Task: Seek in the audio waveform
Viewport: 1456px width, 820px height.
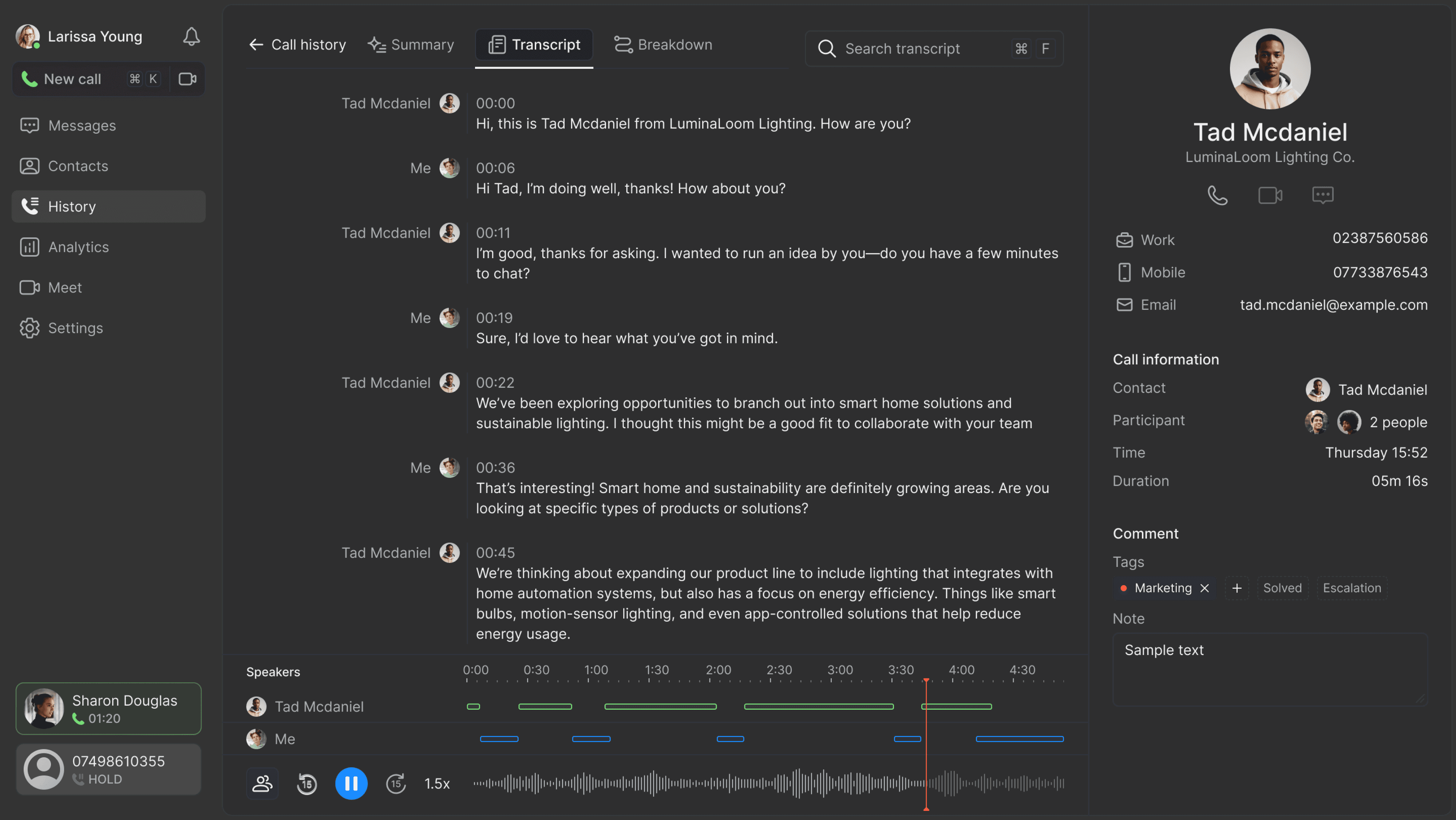Action: (x=735, y=783)
